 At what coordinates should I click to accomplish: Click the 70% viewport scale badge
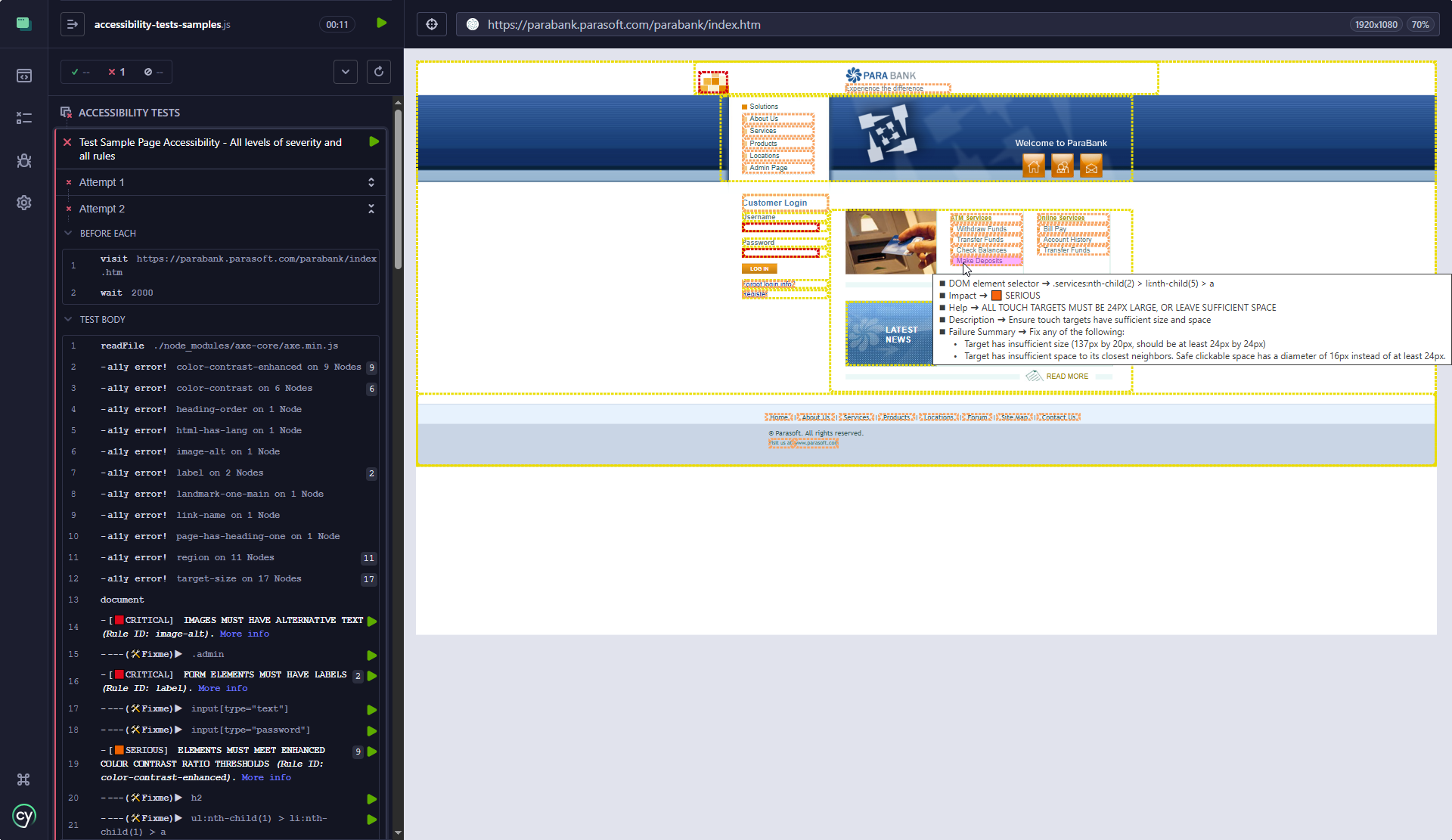(x=1419, y=24)
